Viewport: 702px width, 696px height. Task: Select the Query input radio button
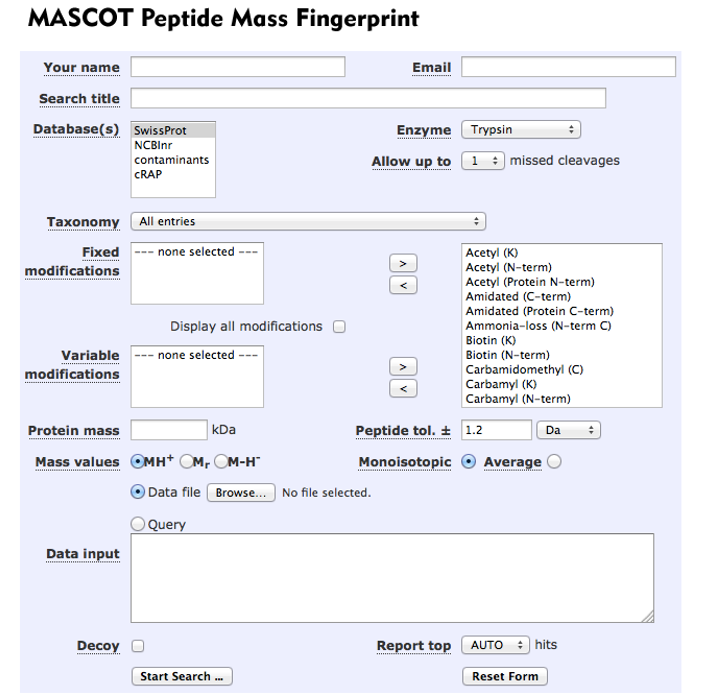click(x=138, y=524)
